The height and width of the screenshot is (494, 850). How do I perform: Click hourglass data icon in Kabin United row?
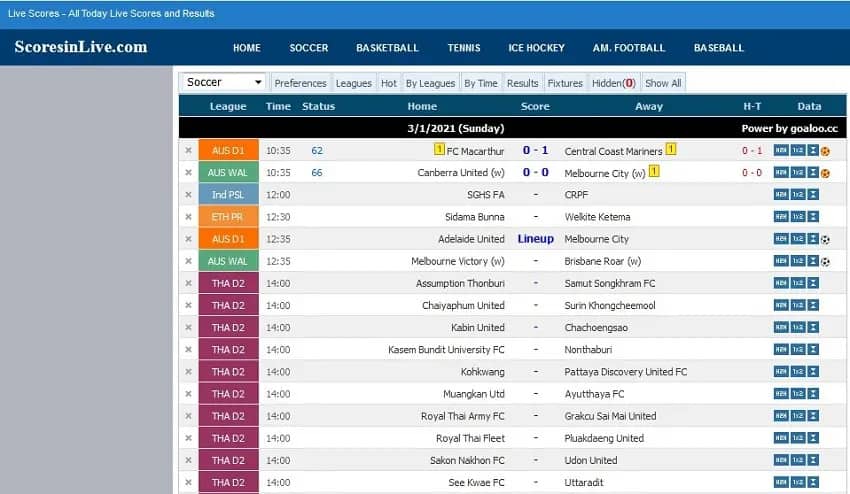pyautogui.click(x=813, y=328)
